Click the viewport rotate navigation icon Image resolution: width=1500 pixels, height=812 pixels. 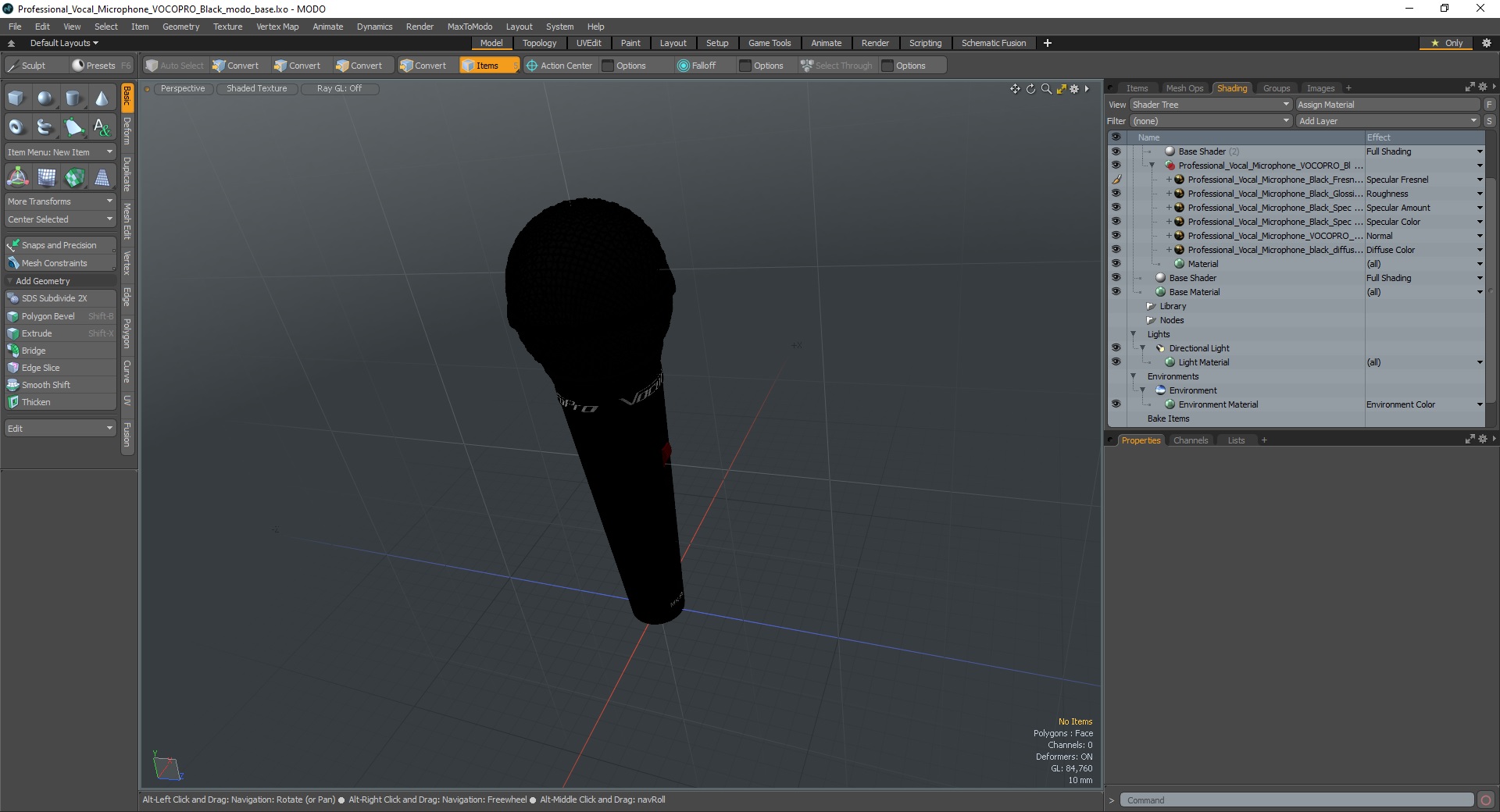[x=1030, y=89]
